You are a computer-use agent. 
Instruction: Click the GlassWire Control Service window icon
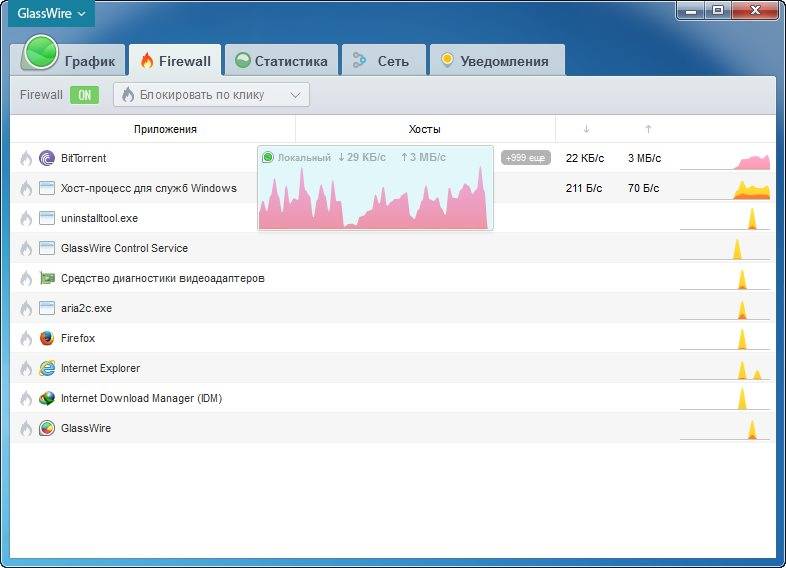[47, 248]
